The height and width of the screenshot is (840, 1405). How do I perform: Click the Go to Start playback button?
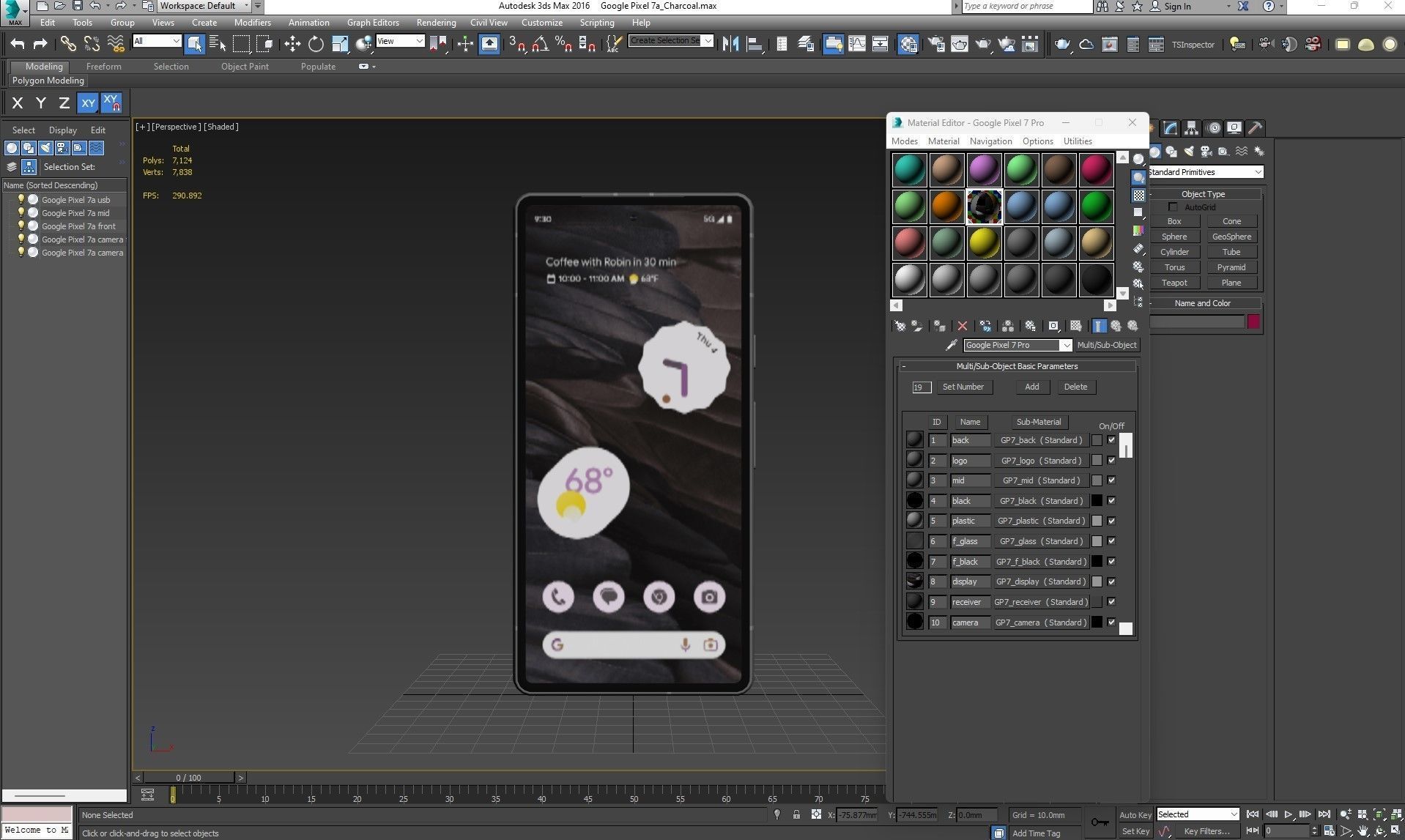point(1253,814)
